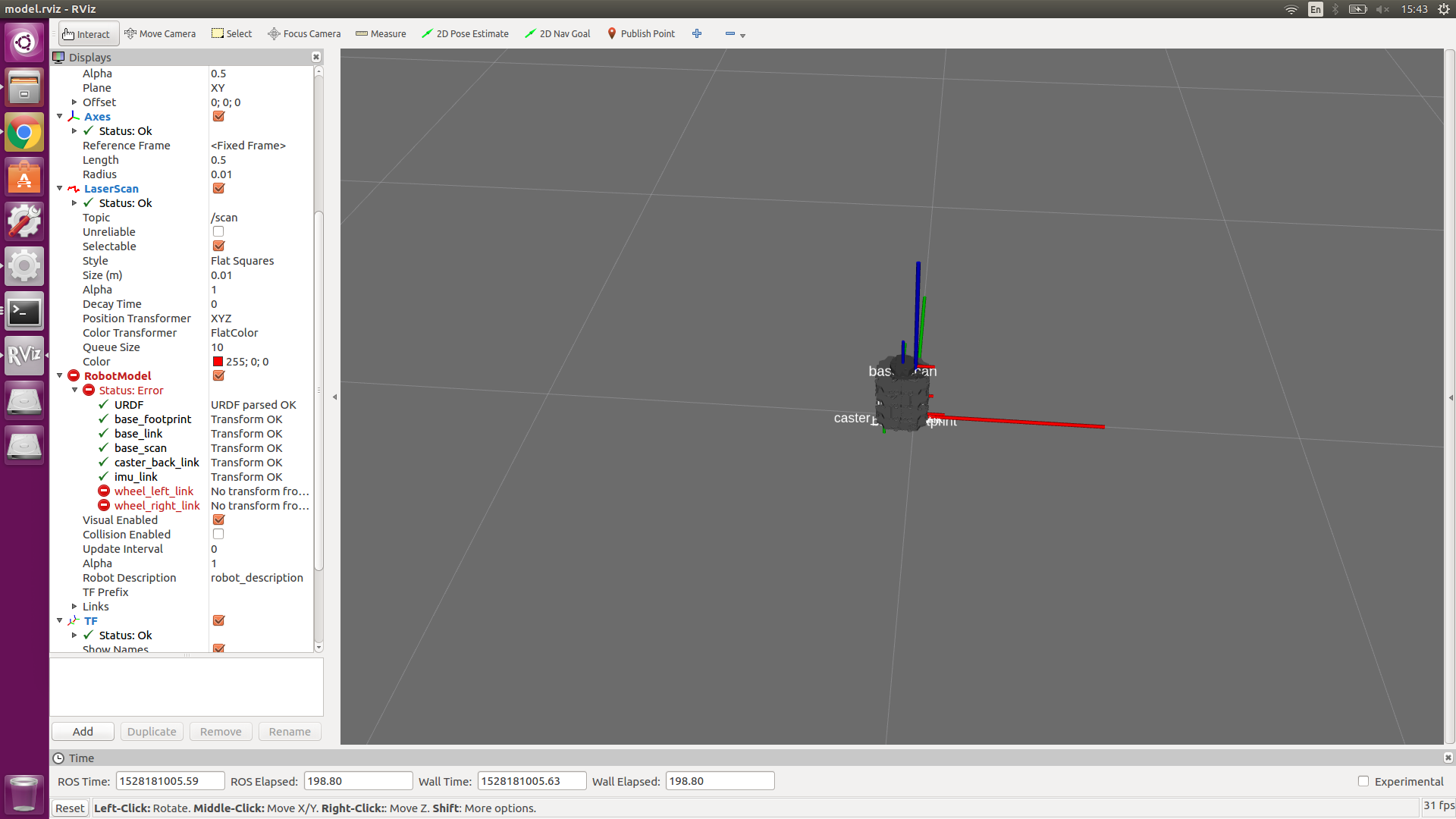Click the Wi-Fi indicator in top bar

(1291, 9)
